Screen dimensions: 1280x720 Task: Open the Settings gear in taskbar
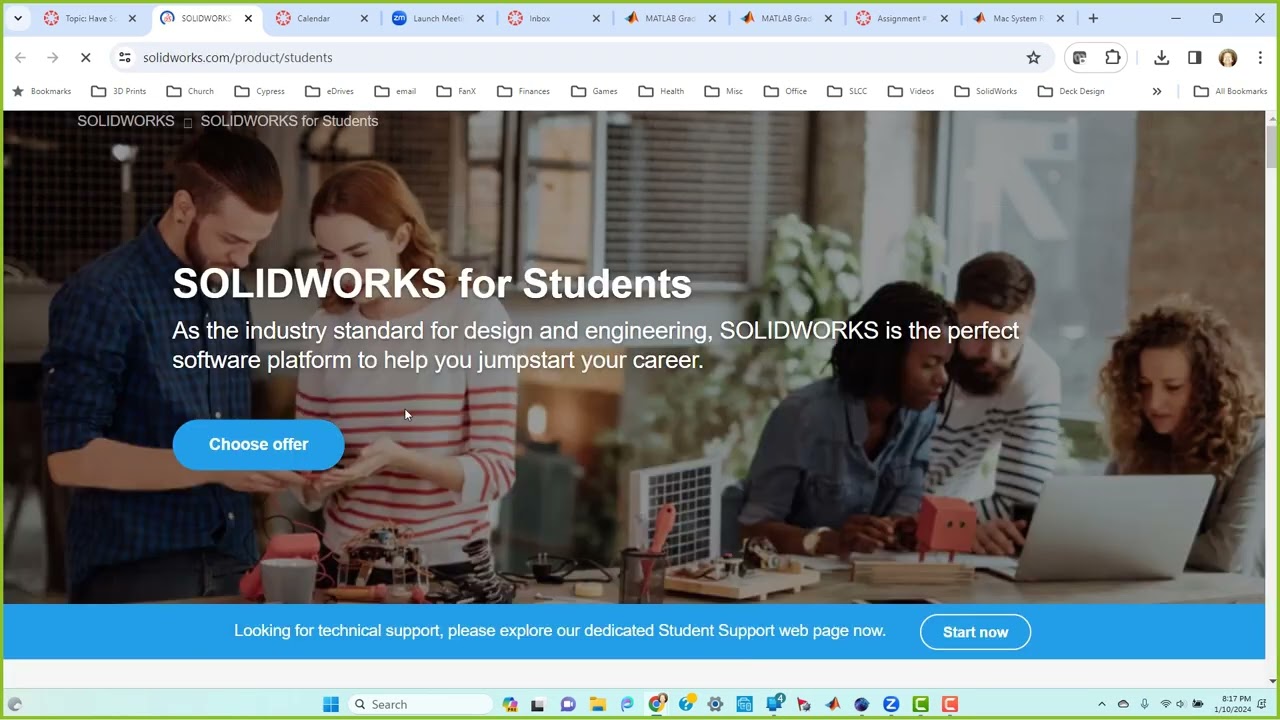[715, 705]
